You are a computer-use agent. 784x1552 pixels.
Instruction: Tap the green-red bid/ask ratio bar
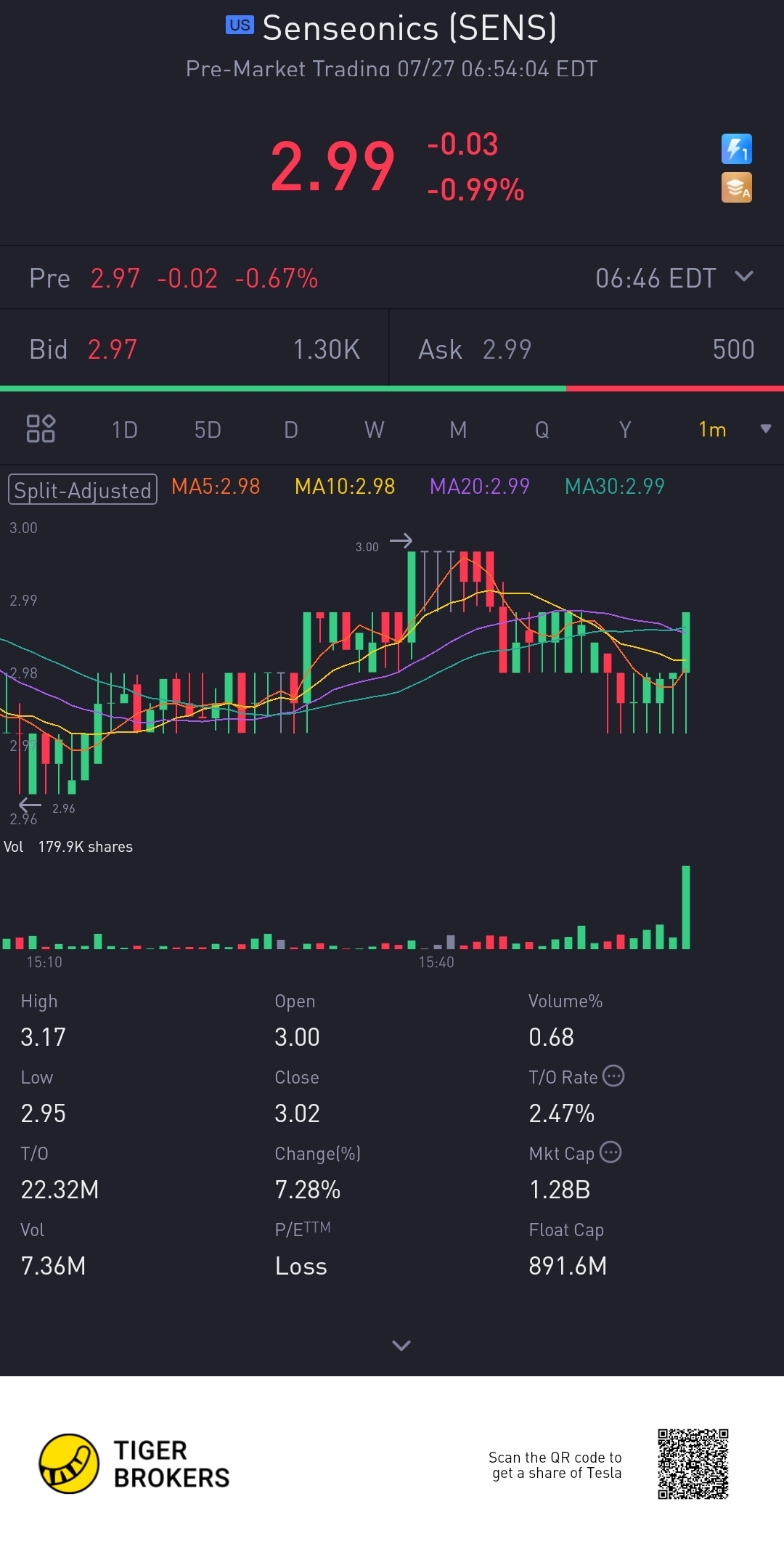click(392, 389)
